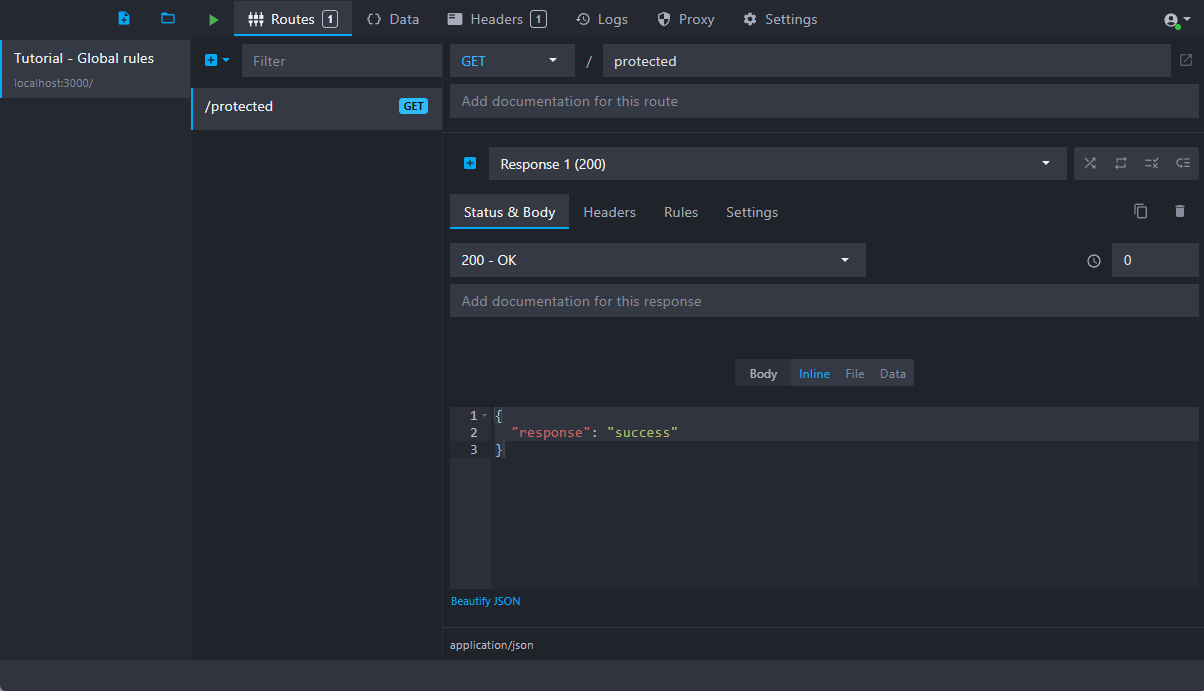The height and width of the screenshot is (691, 1204).
Task: Open the 200 - OK status code dropdown
Action: (657, 260)
